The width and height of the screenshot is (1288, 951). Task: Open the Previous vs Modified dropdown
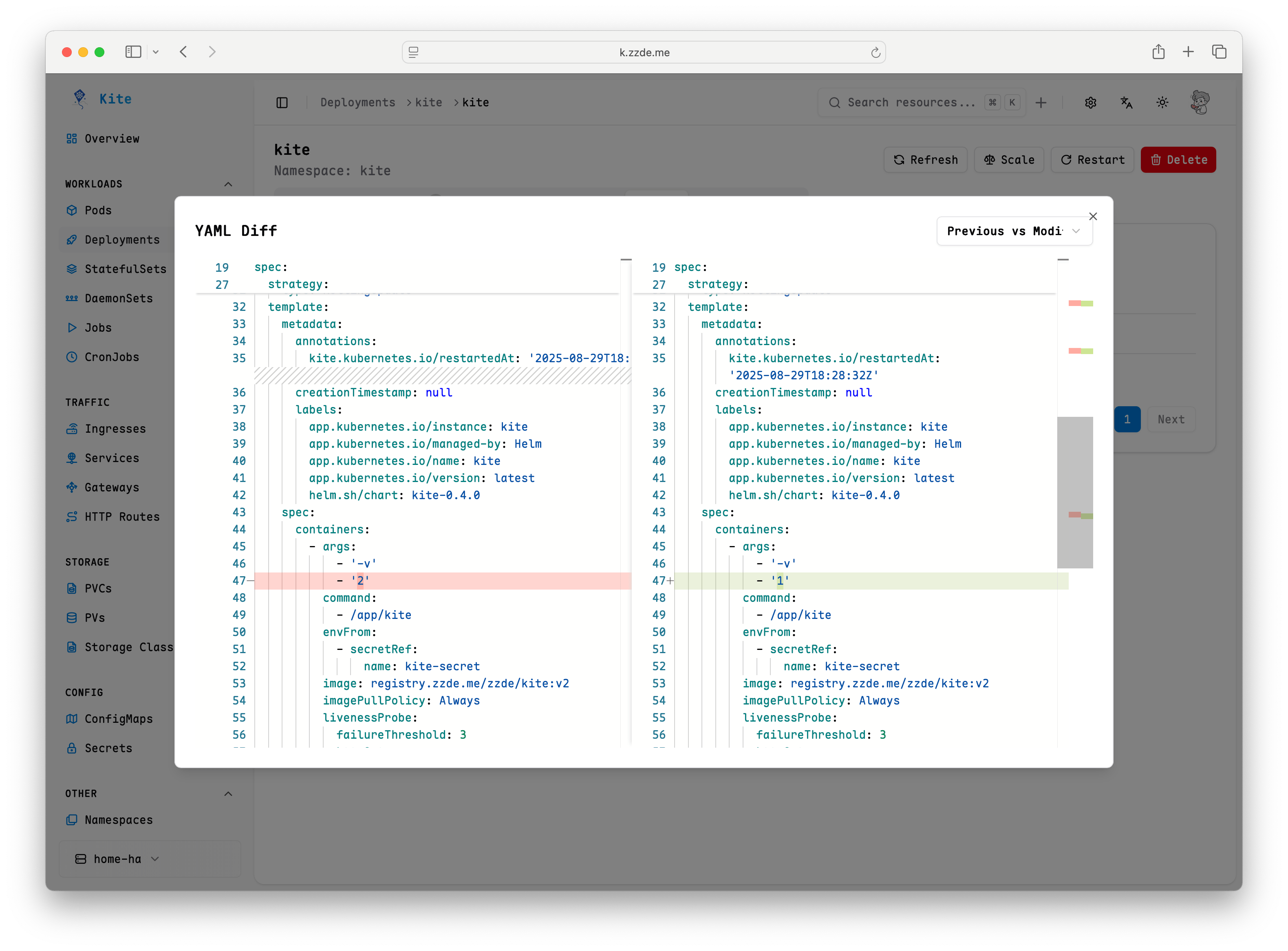[x=1014, y=231]
